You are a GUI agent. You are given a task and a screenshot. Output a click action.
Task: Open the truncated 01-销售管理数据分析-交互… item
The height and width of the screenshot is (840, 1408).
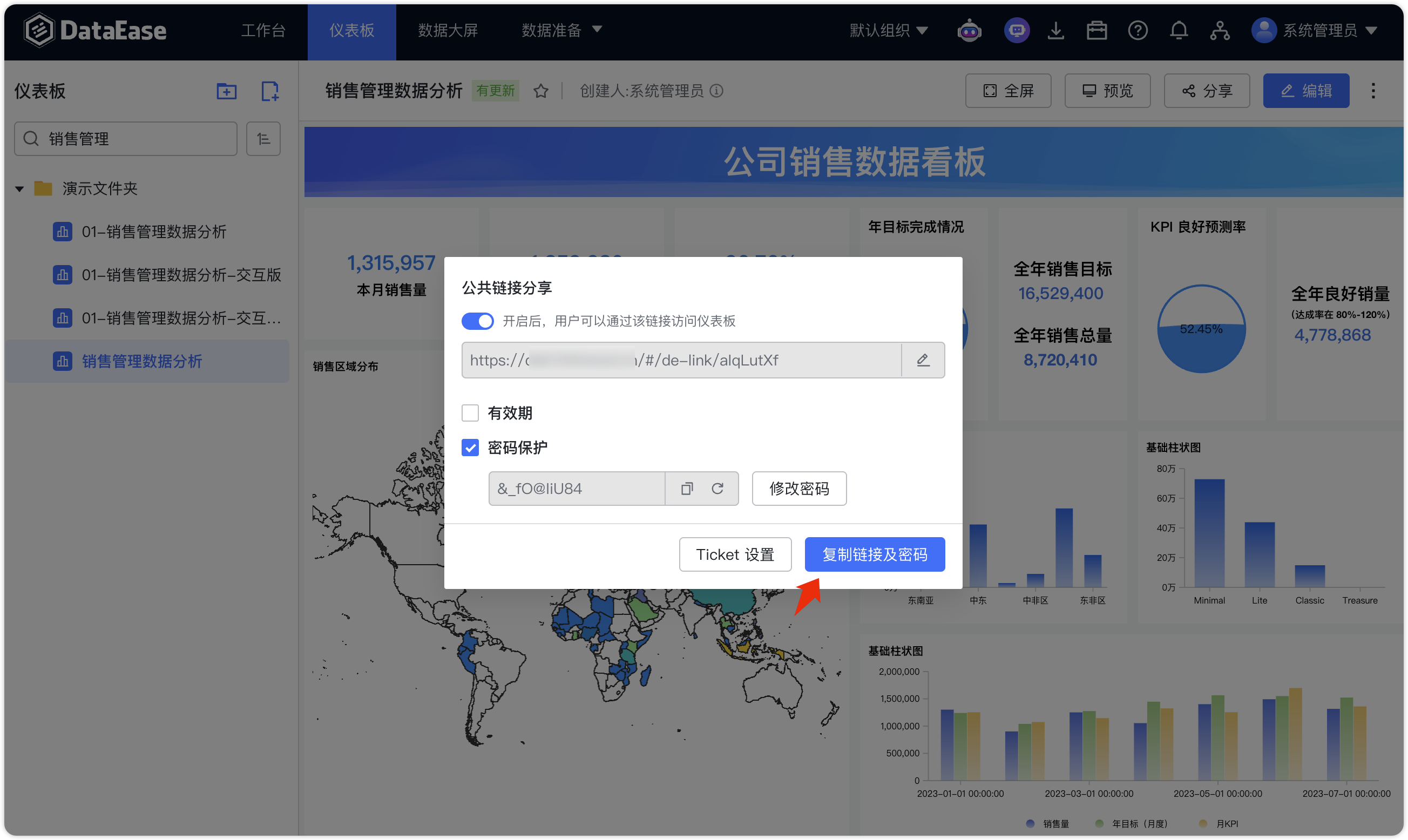pos(181,318)
